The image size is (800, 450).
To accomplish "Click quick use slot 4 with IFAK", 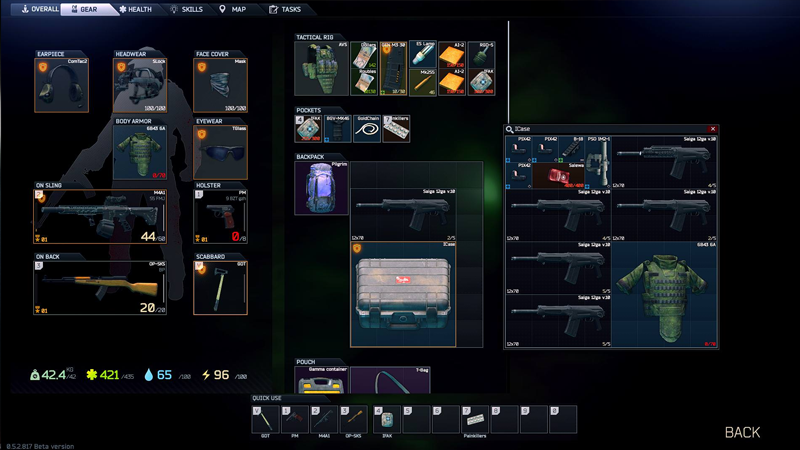I will tap(387, 419).
